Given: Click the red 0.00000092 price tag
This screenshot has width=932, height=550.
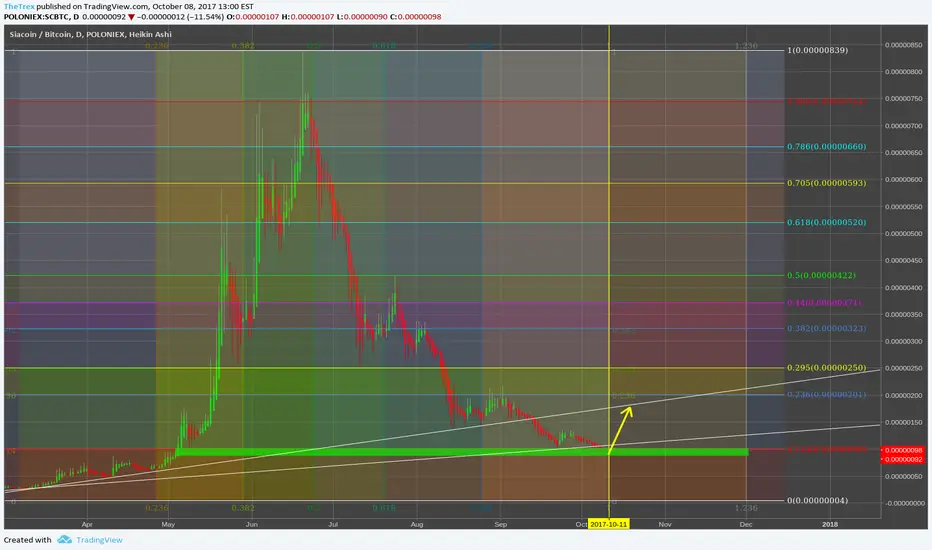Looking at the screenshot, I should [903, 459].
